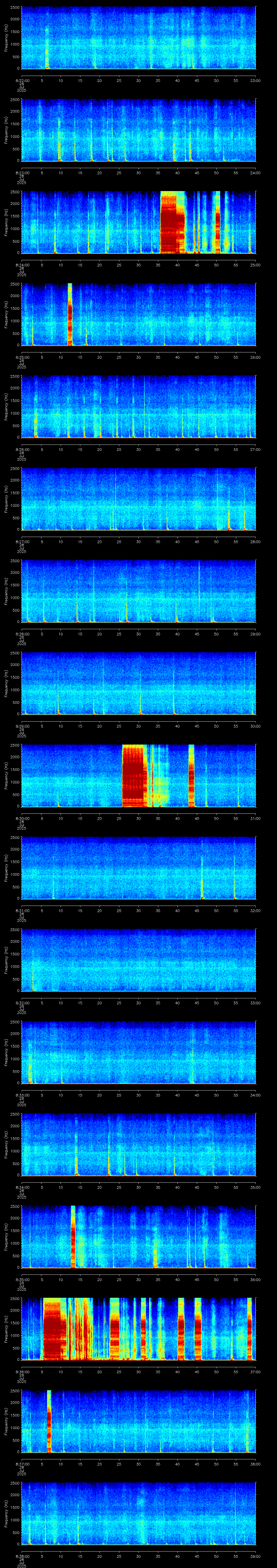
Task: Click the 27:00 end time label
Action: [255, 449]
